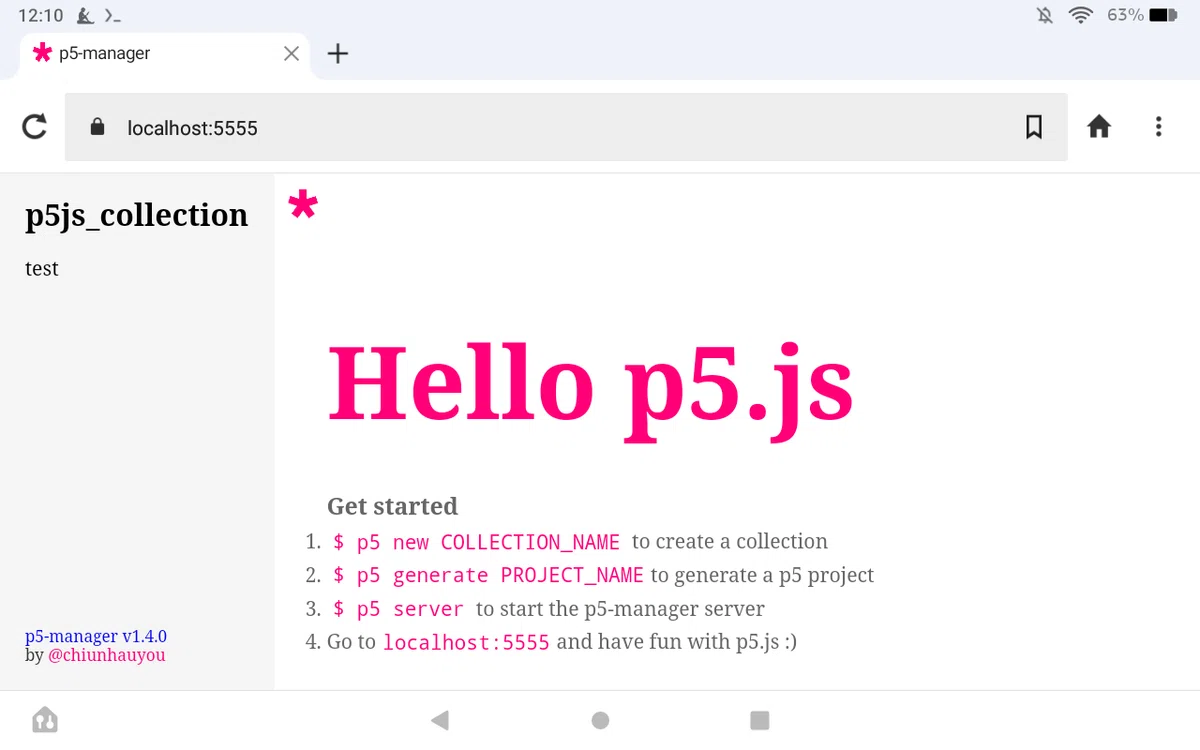This screenshot has width=1200, height=750.
Task: Visit the @chiunhauyou author link
Action: coord(107,655)
